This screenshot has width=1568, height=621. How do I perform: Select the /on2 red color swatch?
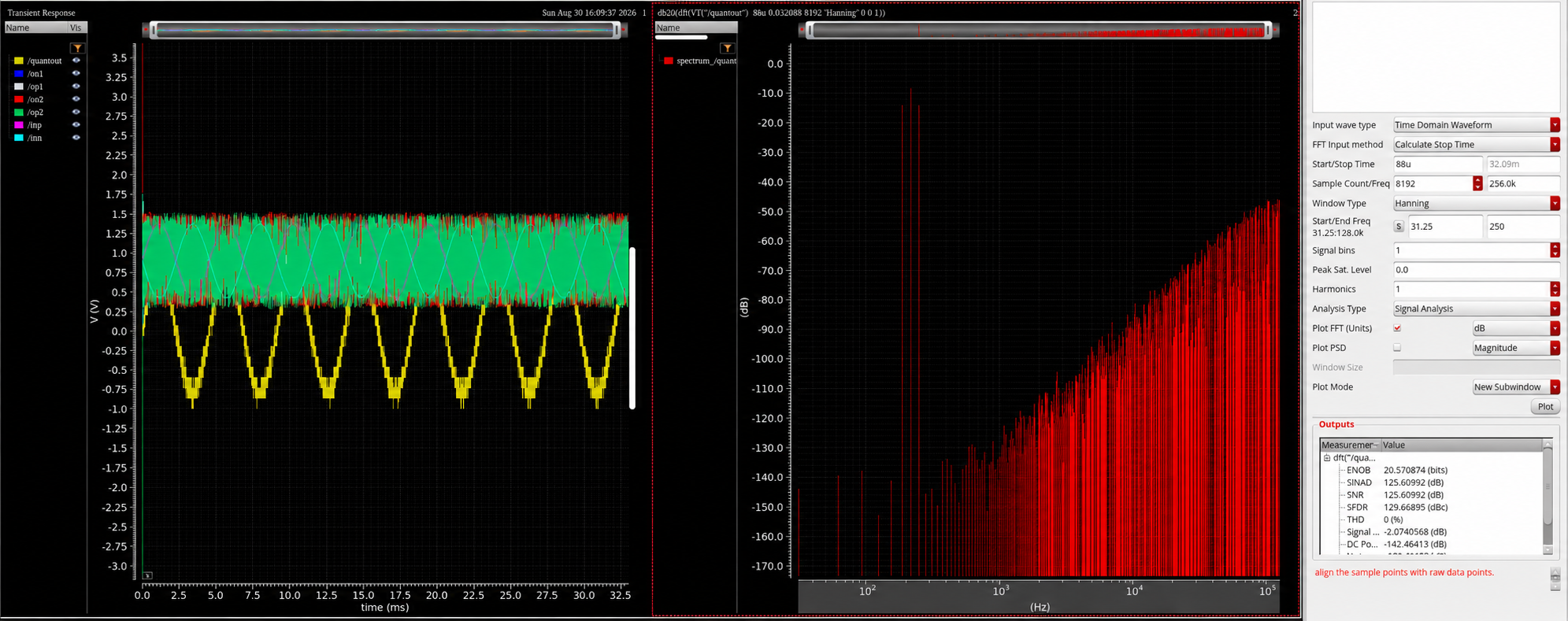[x=19, y=99]
